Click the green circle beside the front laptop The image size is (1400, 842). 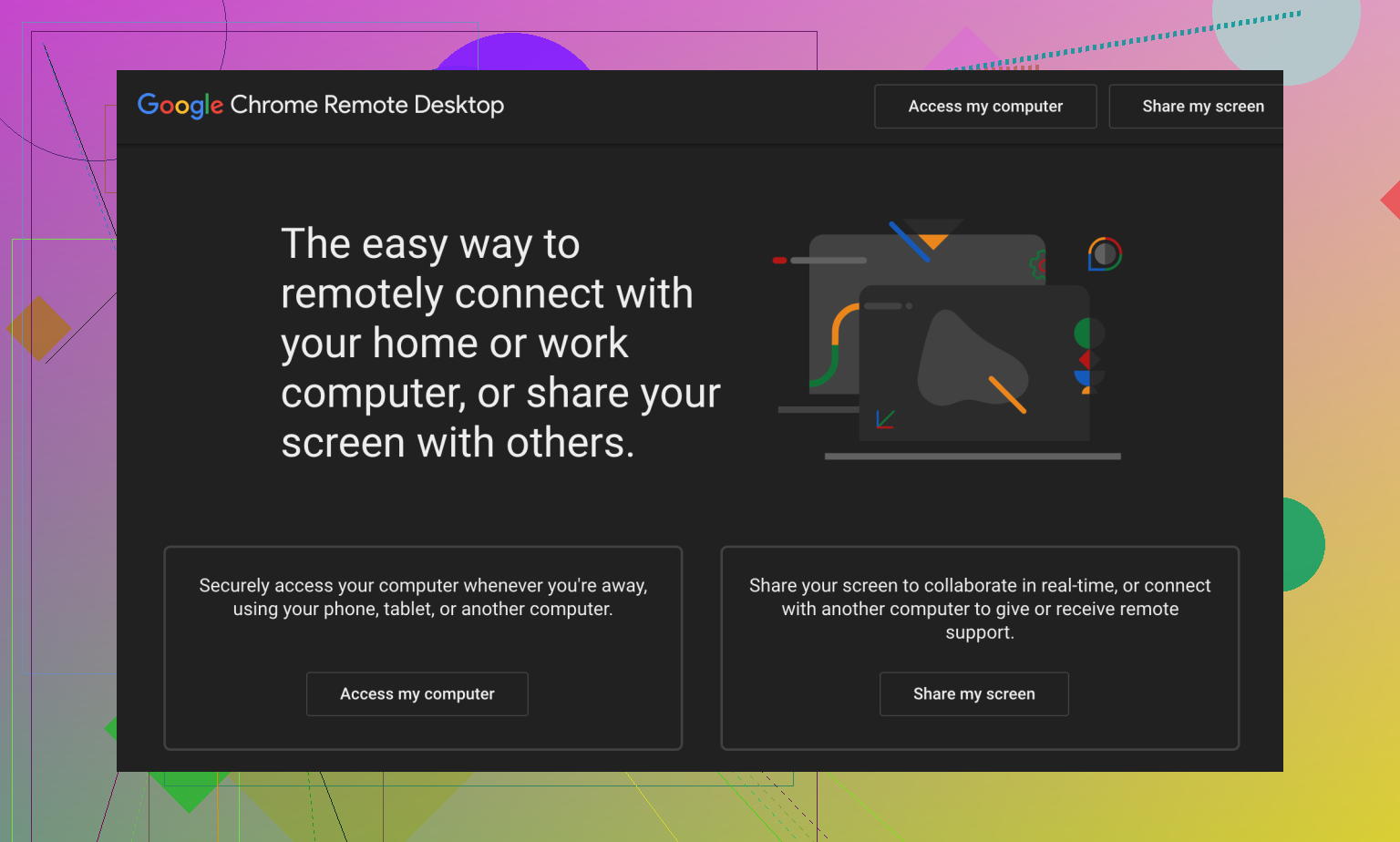click(x=1088, y=333)
